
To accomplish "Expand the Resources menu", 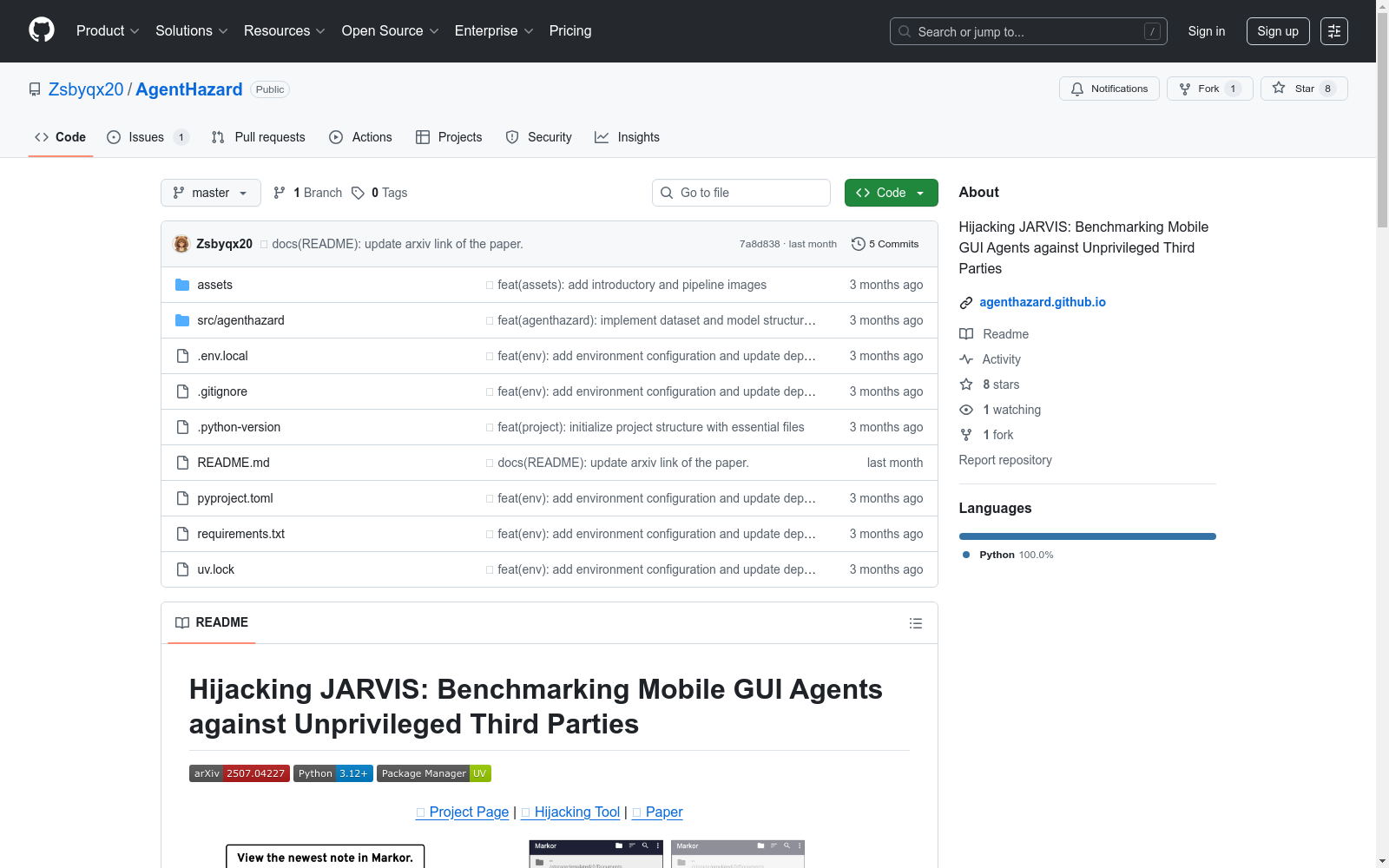I will (285, 30).
